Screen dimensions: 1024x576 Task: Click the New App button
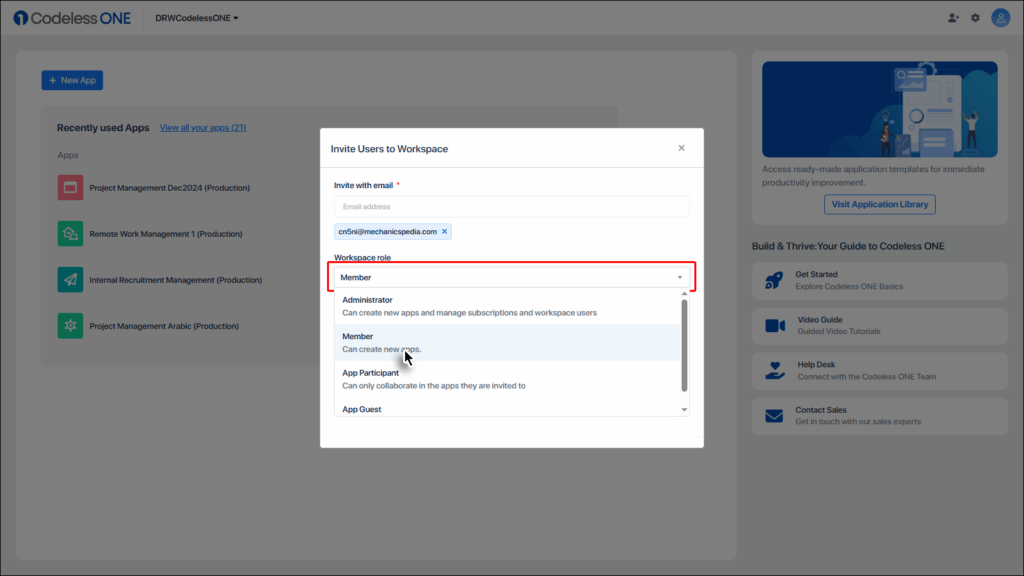point(72,80)
